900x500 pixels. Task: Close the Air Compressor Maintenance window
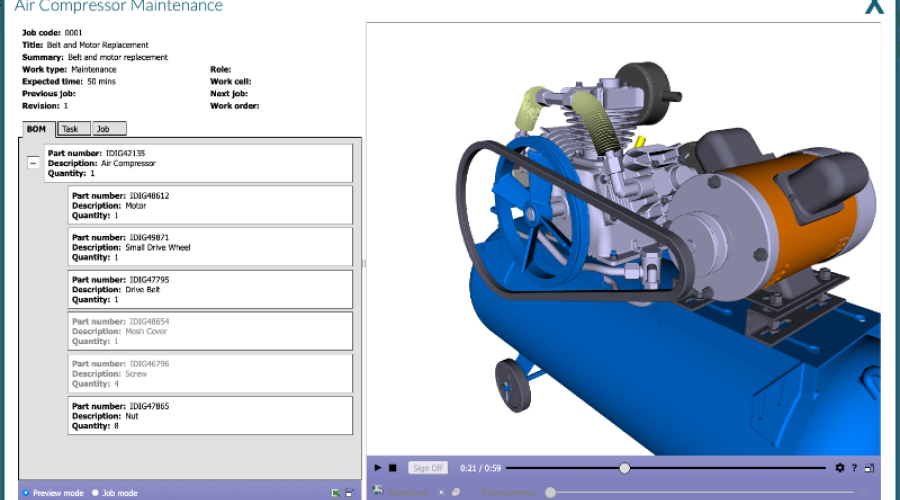pos(874,7)
